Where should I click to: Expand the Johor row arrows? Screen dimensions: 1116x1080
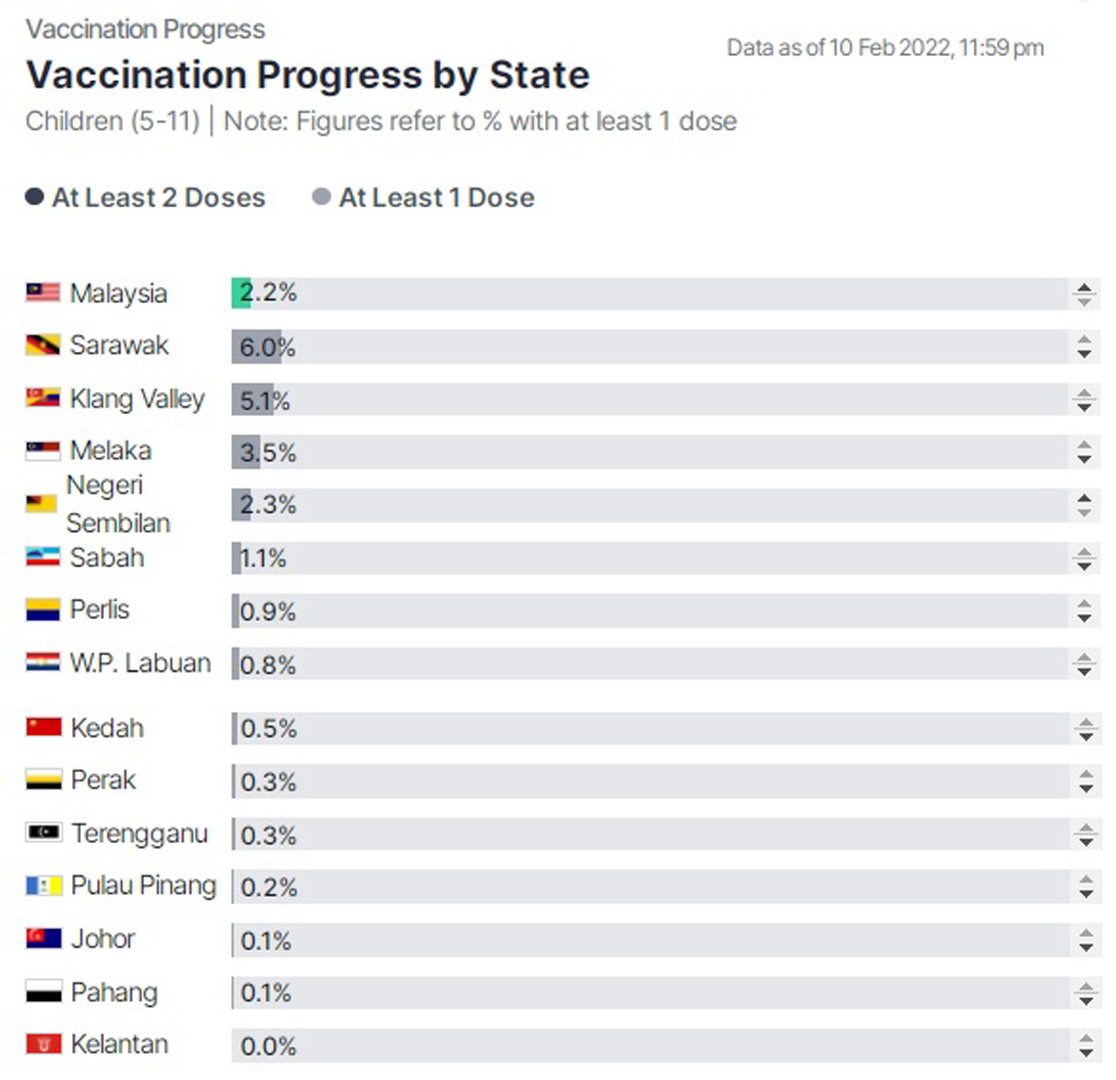pos(1085,940)
